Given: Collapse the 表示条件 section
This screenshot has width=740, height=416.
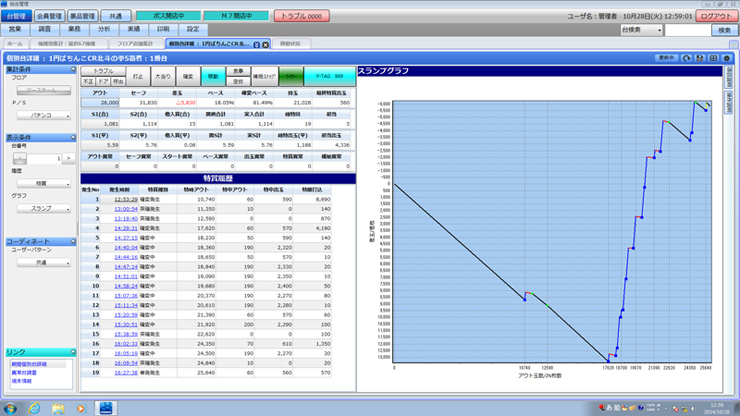Looking at the screenshot, I should (73, 137).
